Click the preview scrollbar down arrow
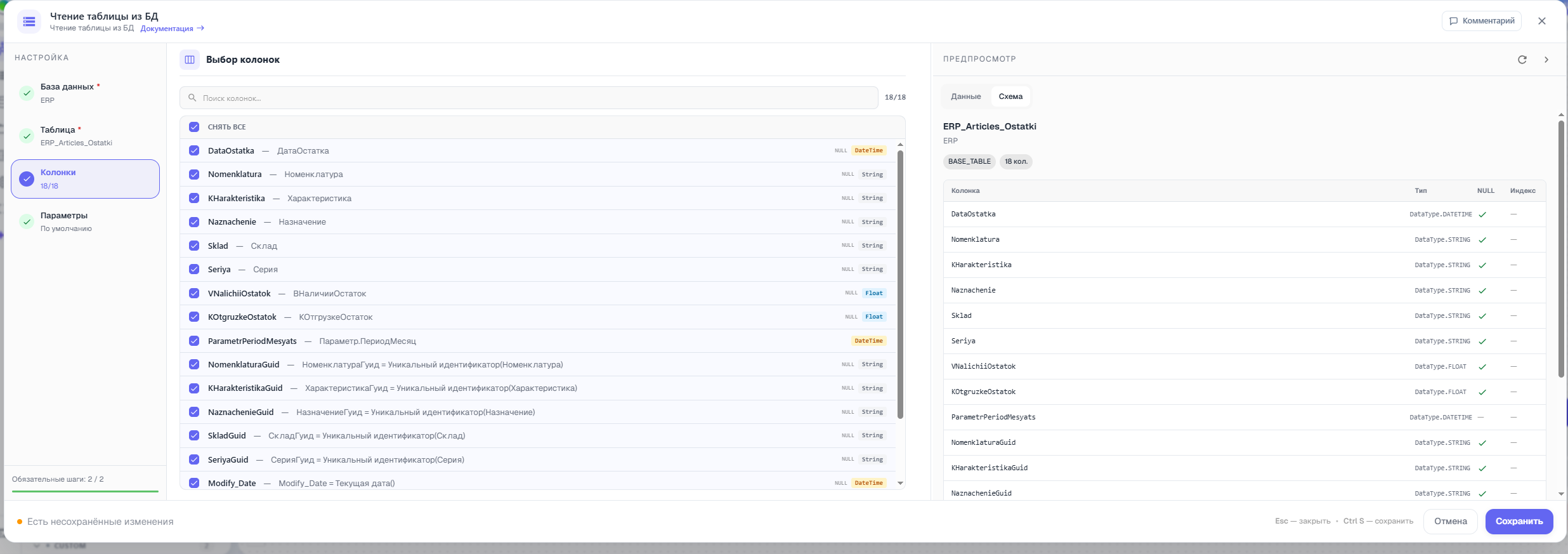Image resolution: width=1568 pixels, height=554 pixels. [1561, 494]
